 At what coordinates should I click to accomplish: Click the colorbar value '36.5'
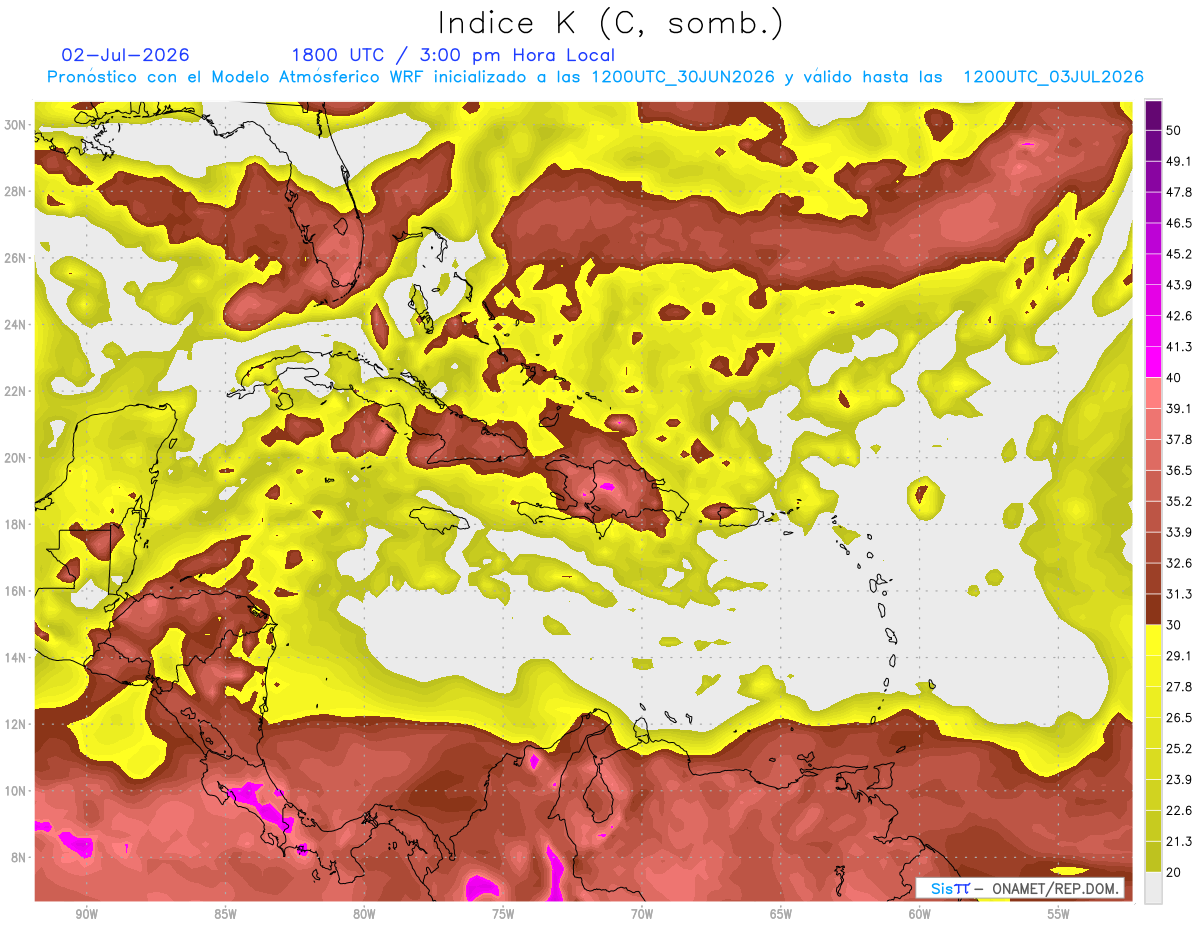pyautogui.click(x=1179, y=470)
